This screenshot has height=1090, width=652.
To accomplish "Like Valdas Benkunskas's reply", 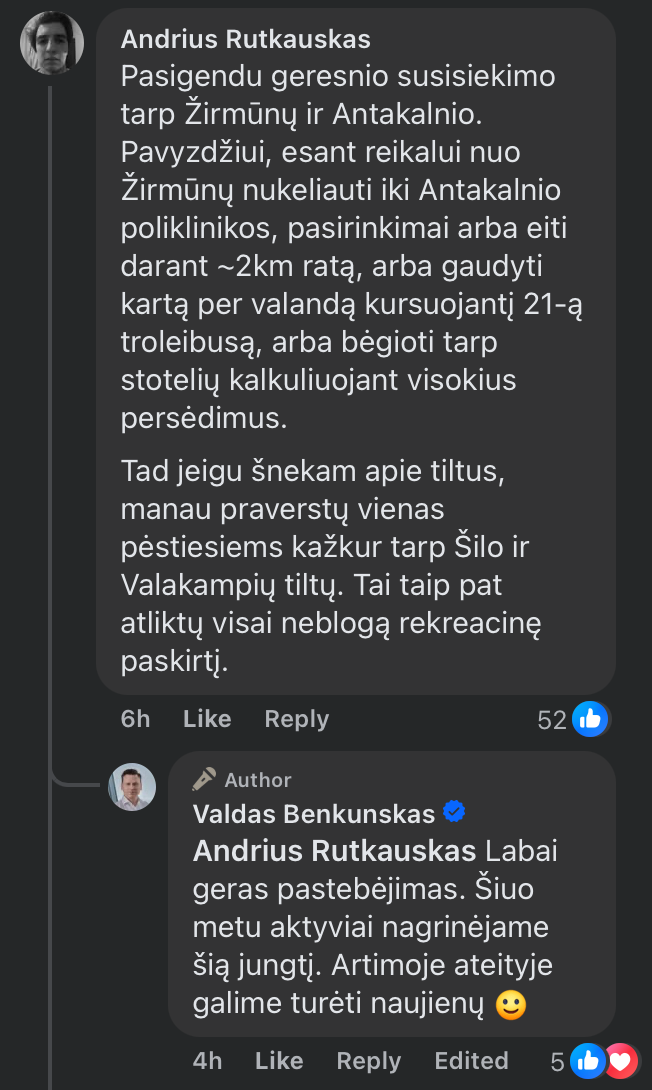I will (279, 1061).
